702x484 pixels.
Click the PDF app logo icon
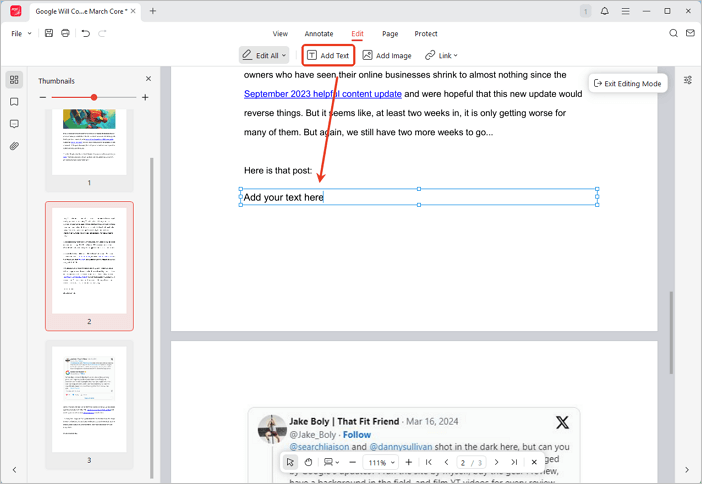pyautogui.click(x=16, y=11)
